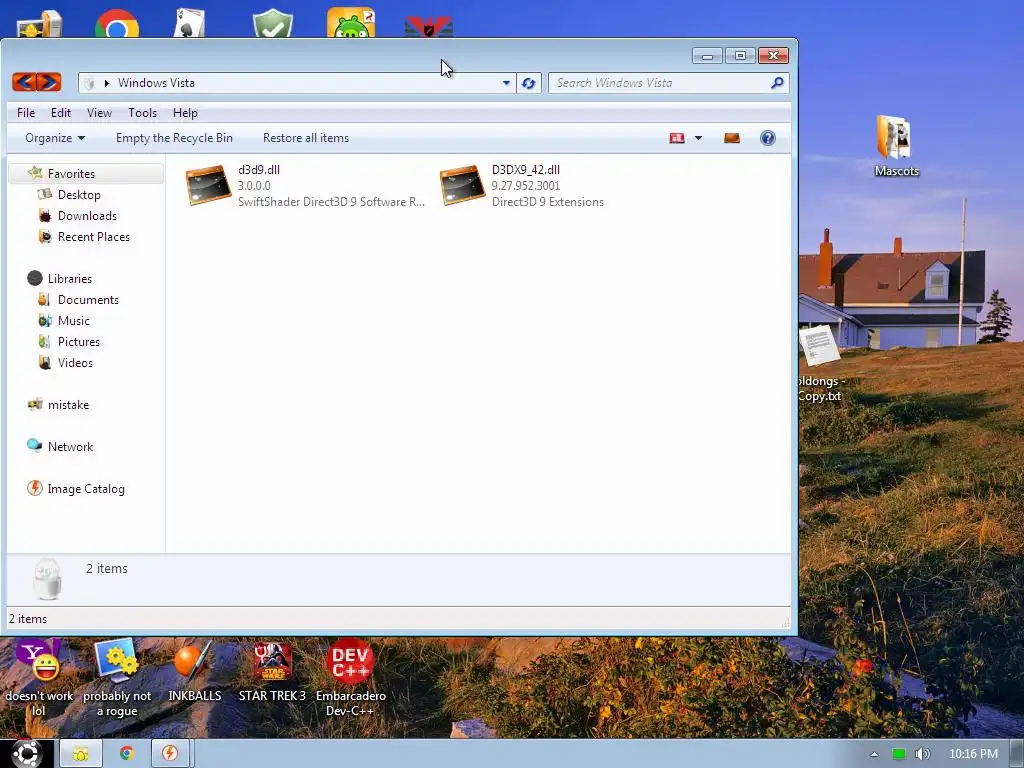
Task: Expand the Organize dropdown
Action: (55, 138)
